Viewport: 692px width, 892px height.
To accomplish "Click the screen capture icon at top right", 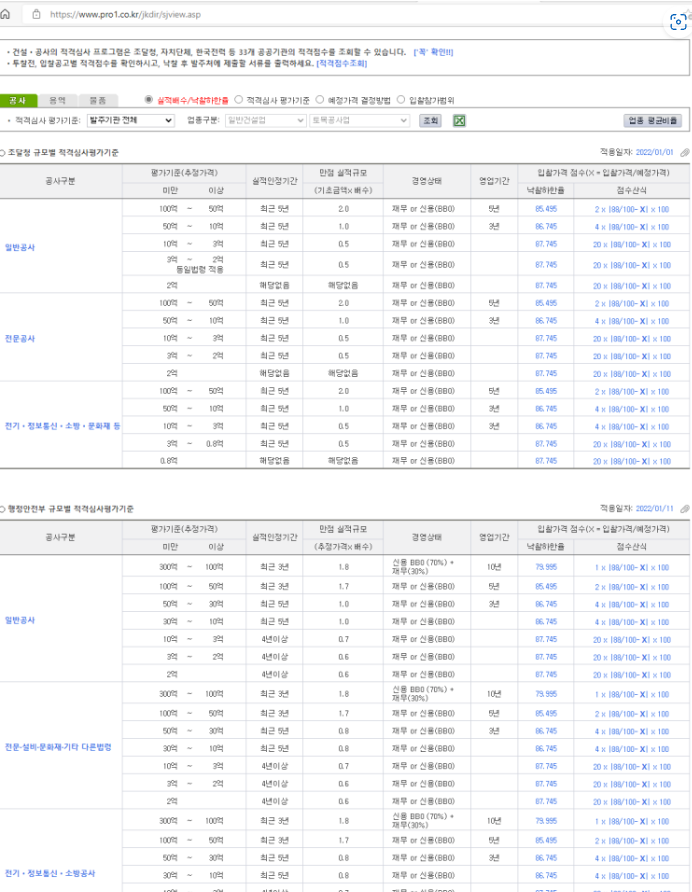I will 678,22.
